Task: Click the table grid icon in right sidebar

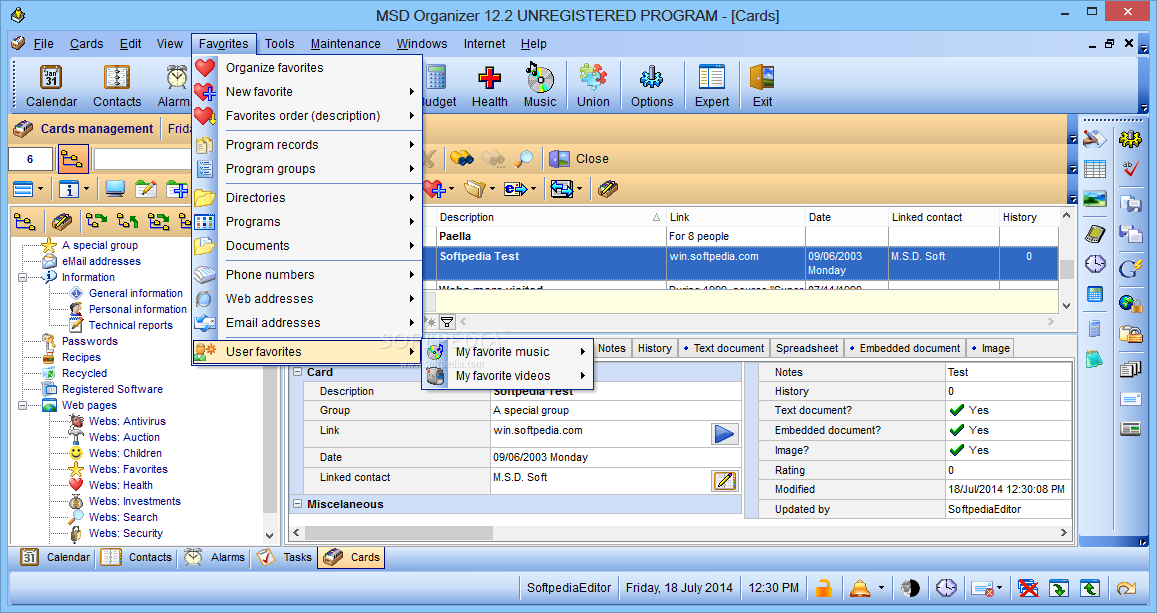Action: pyautogui.click(x=1095, y=169)
